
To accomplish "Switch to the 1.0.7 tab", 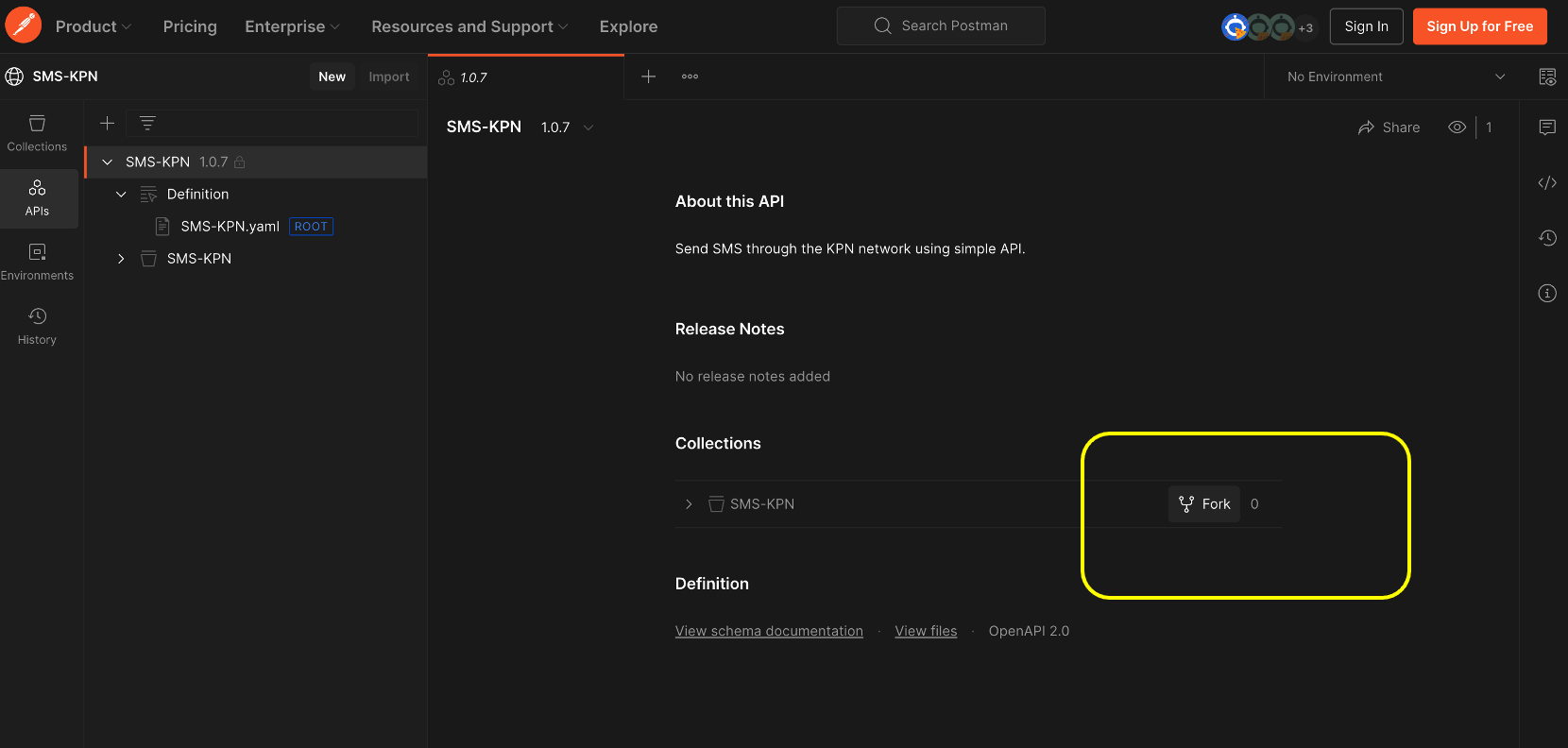I will pos(526,77).
